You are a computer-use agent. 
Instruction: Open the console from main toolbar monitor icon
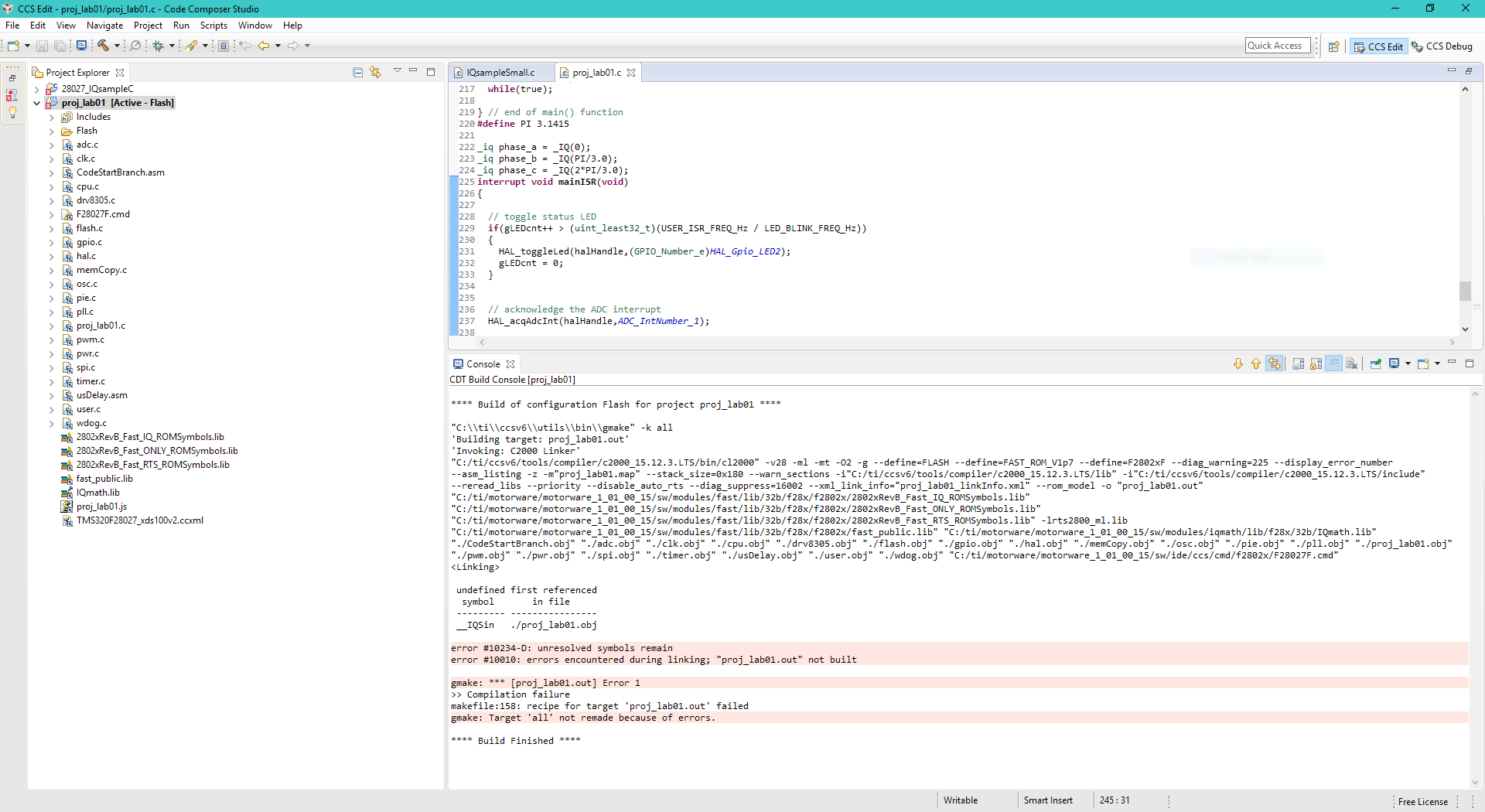[x=81, y=46]
